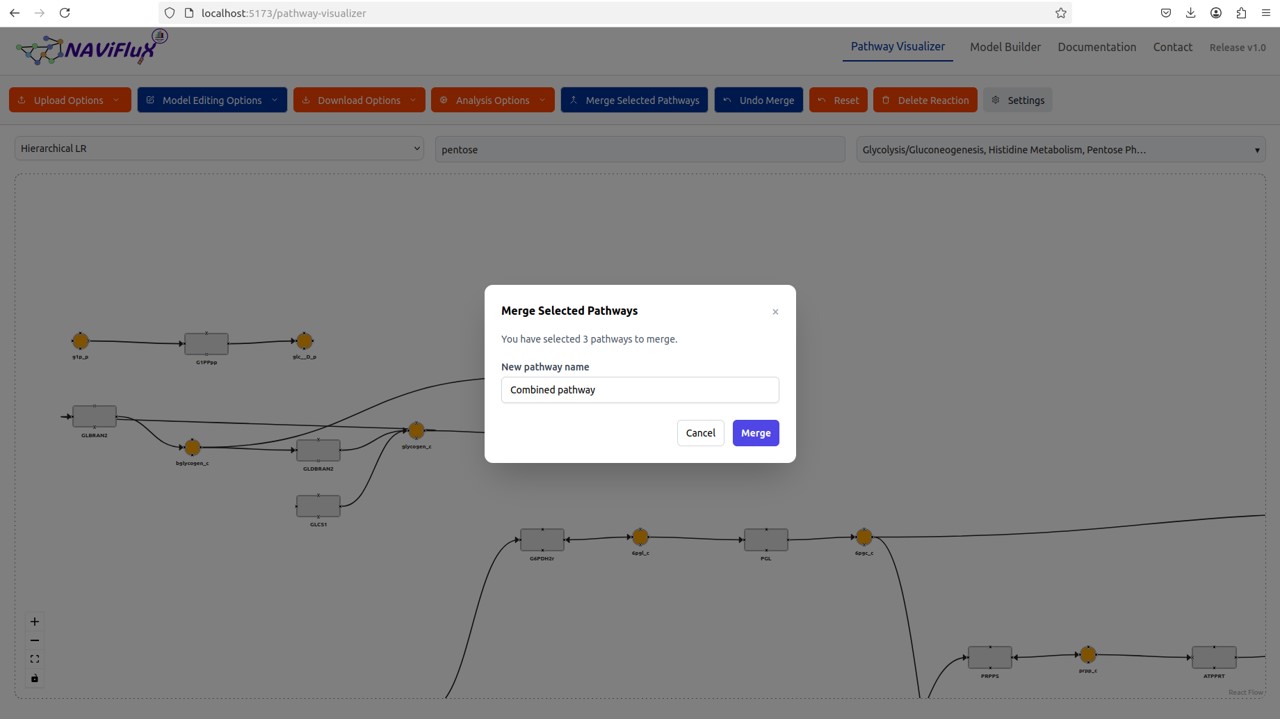Click the Delete Reaction trash icon
Viewport: 1280px width, 720px height.
click(x=884, y=99)
